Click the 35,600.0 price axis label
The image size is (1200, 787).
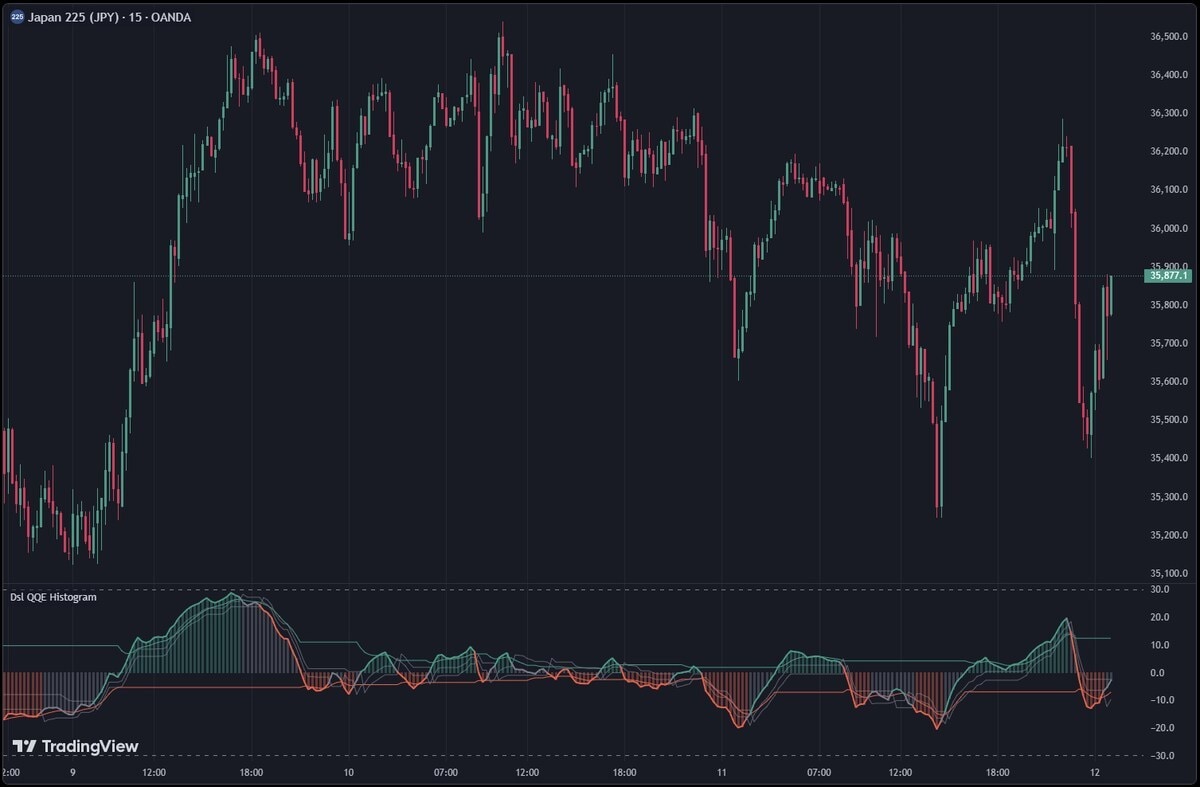[x=1169, y=381]
